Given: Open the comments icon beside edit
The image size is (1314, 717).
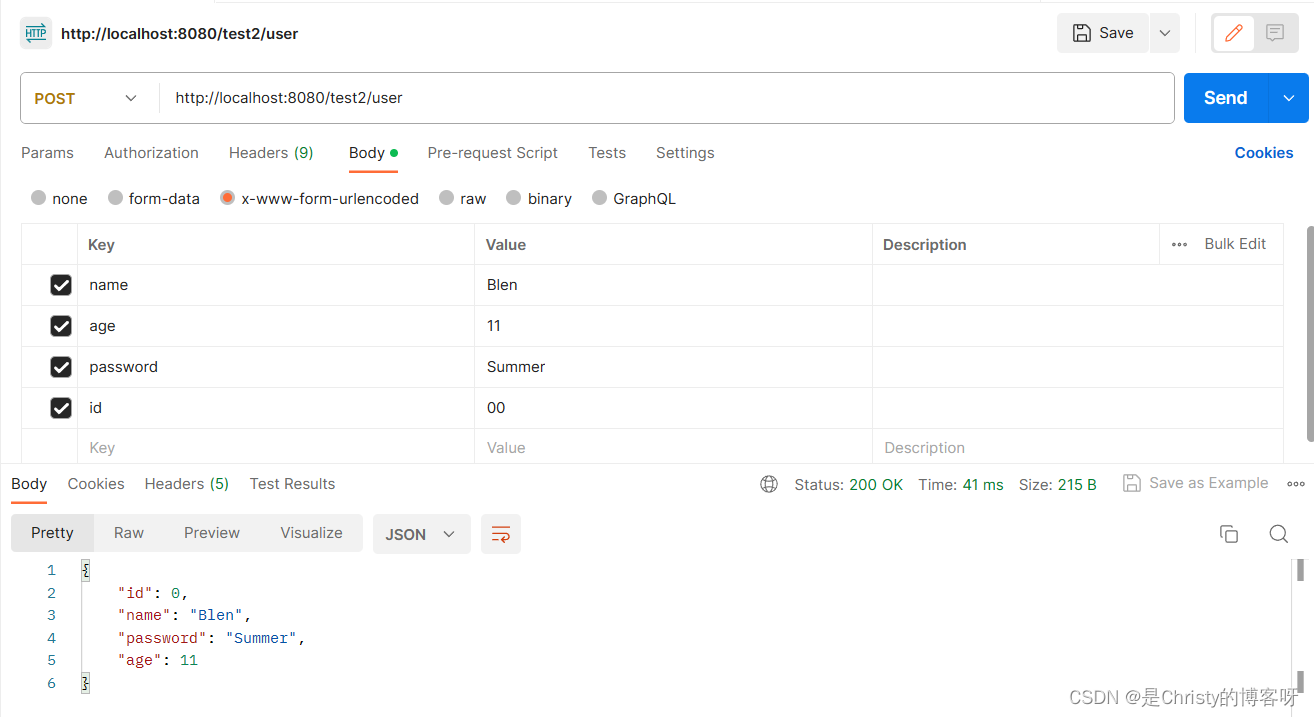Looking at the screenshot, I should (1275, 33).
